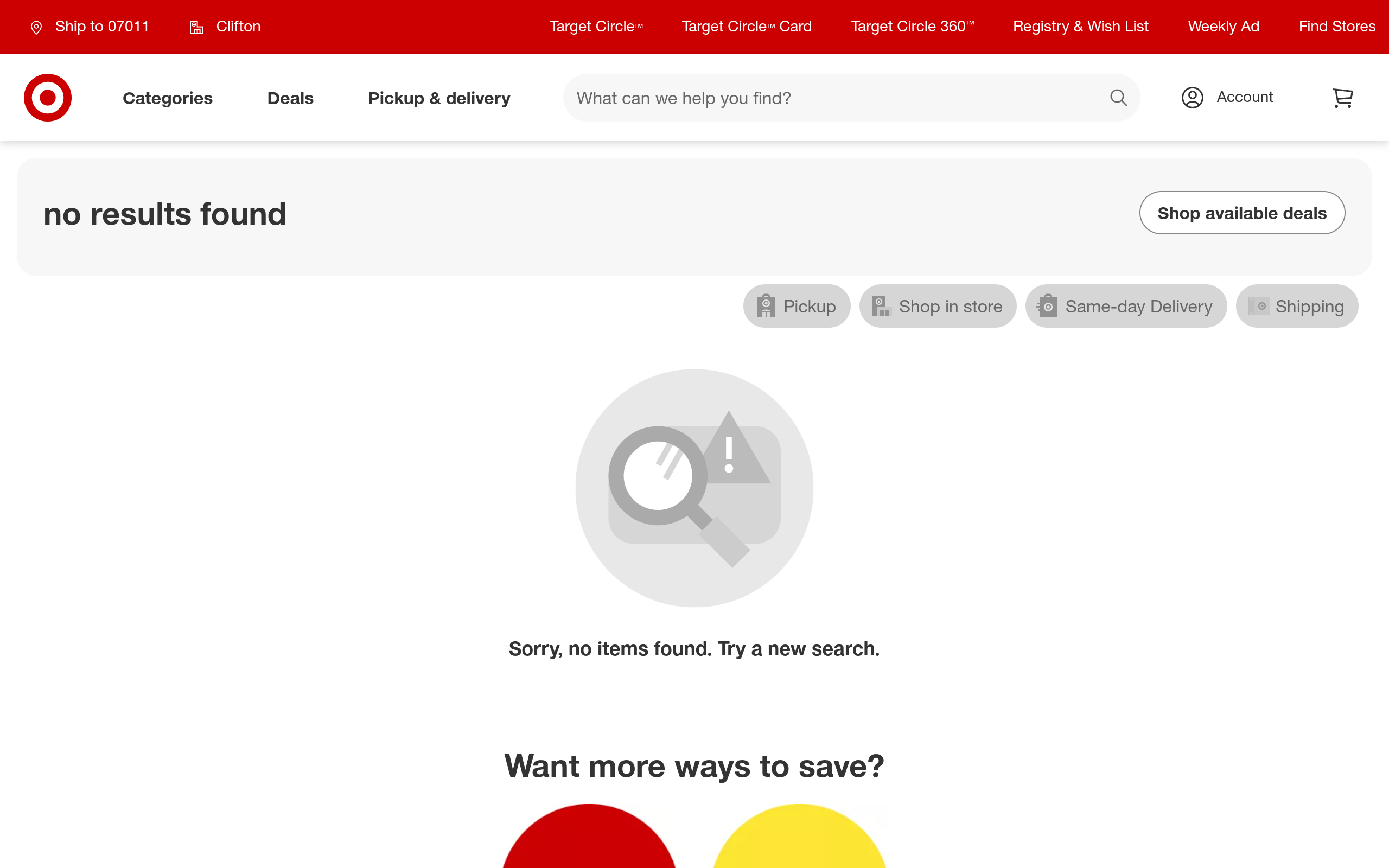This screenshot has height=868, width=1389.
Task: Go to Registry & Wish List
Action: (1081, 27)
